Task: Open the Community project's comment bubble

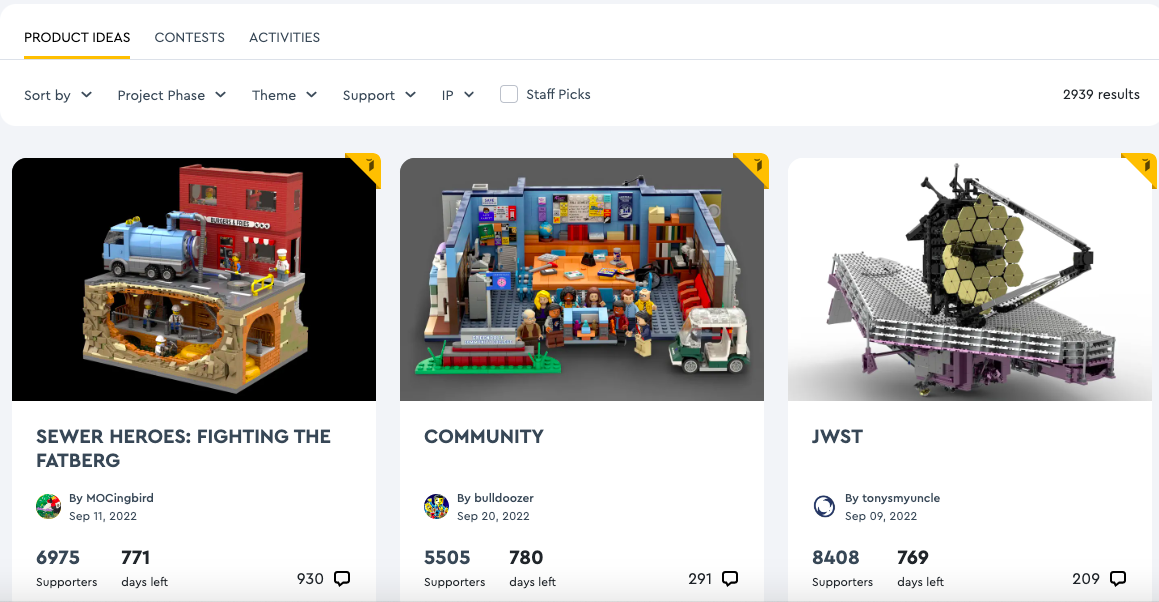Action: (x=730, y=578)
